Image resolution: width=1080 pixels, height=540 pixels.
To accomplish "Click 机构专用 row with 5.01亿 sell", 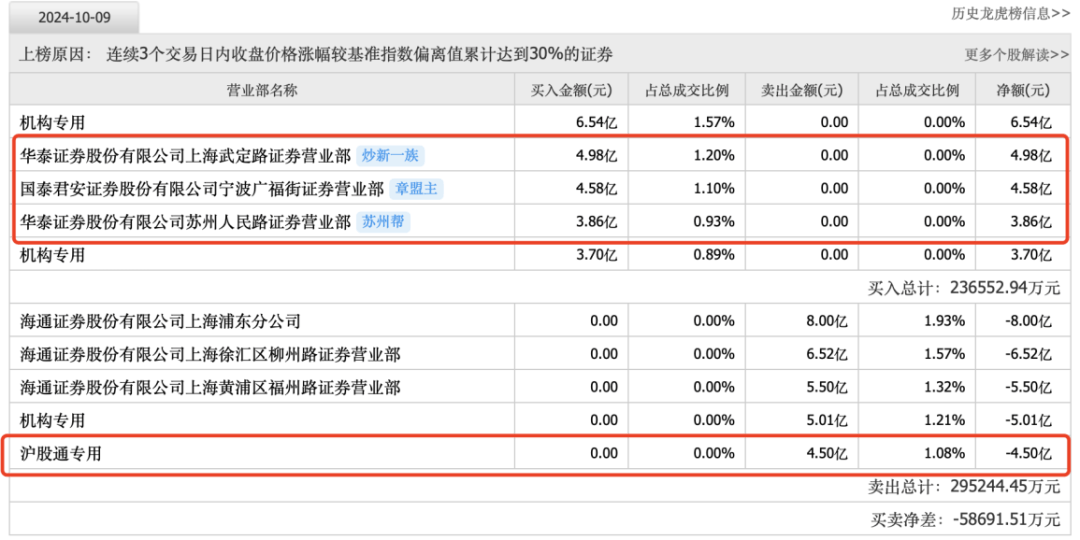I will click(x=52, y=421).
